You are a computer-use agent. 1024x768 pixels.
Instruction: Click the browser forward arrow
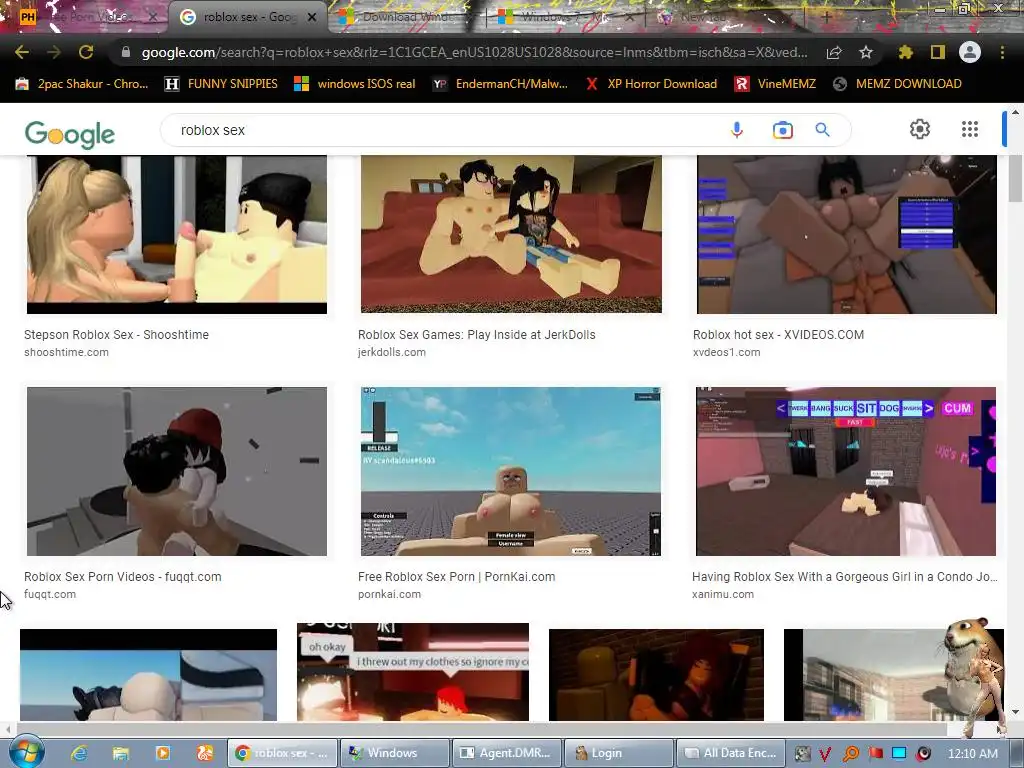coord(54,52)
